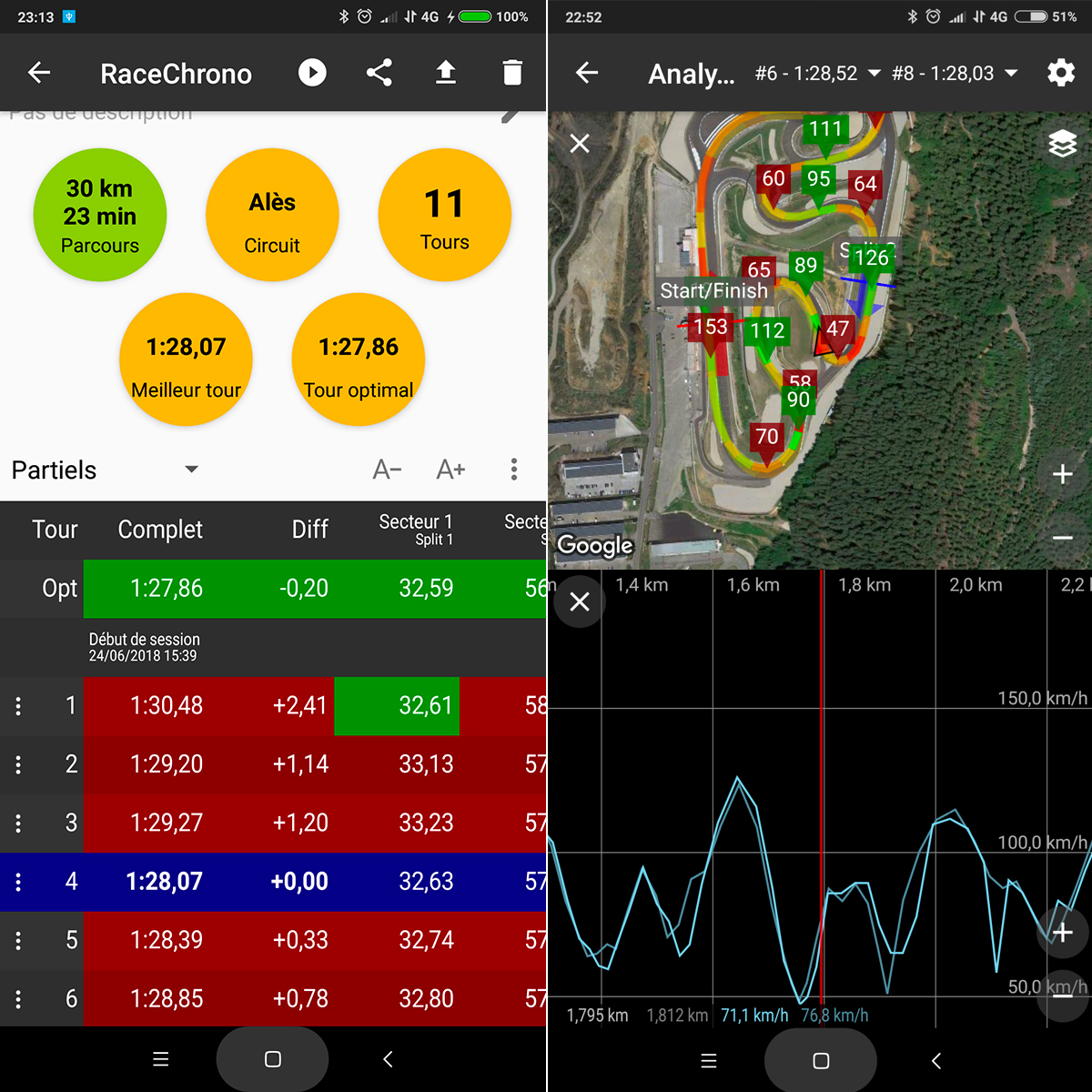This screenshot has height=1092, width=1092.
Task: Open the Alès Circuit circle
Action: (272, 215)
